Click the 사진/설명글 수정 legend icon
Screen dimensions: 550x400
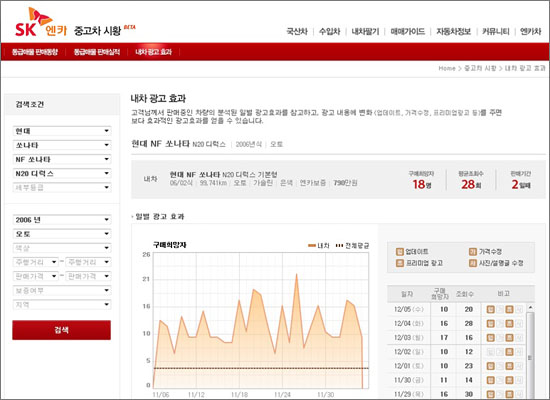[x=473, y=263]
